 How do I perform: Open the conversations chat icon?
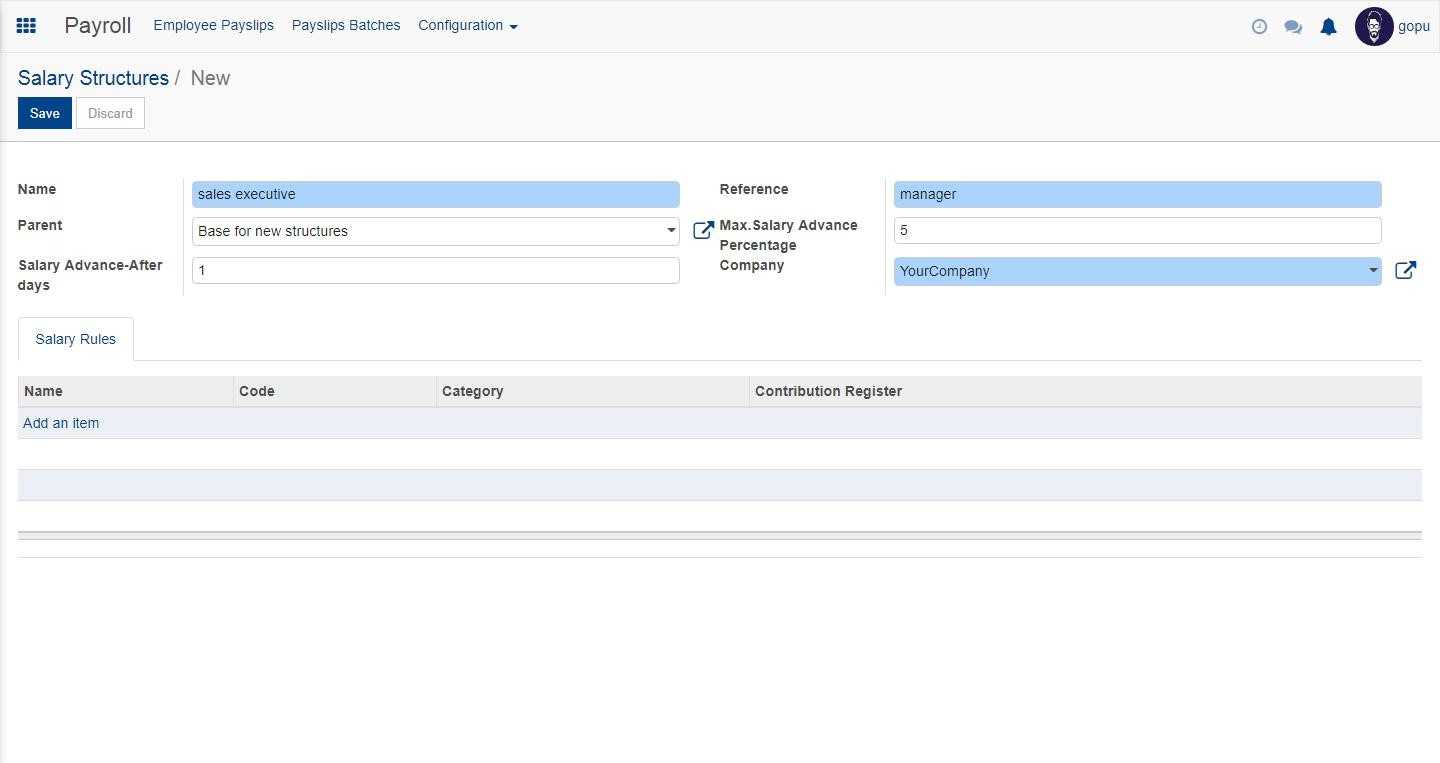coord(1293,27)
